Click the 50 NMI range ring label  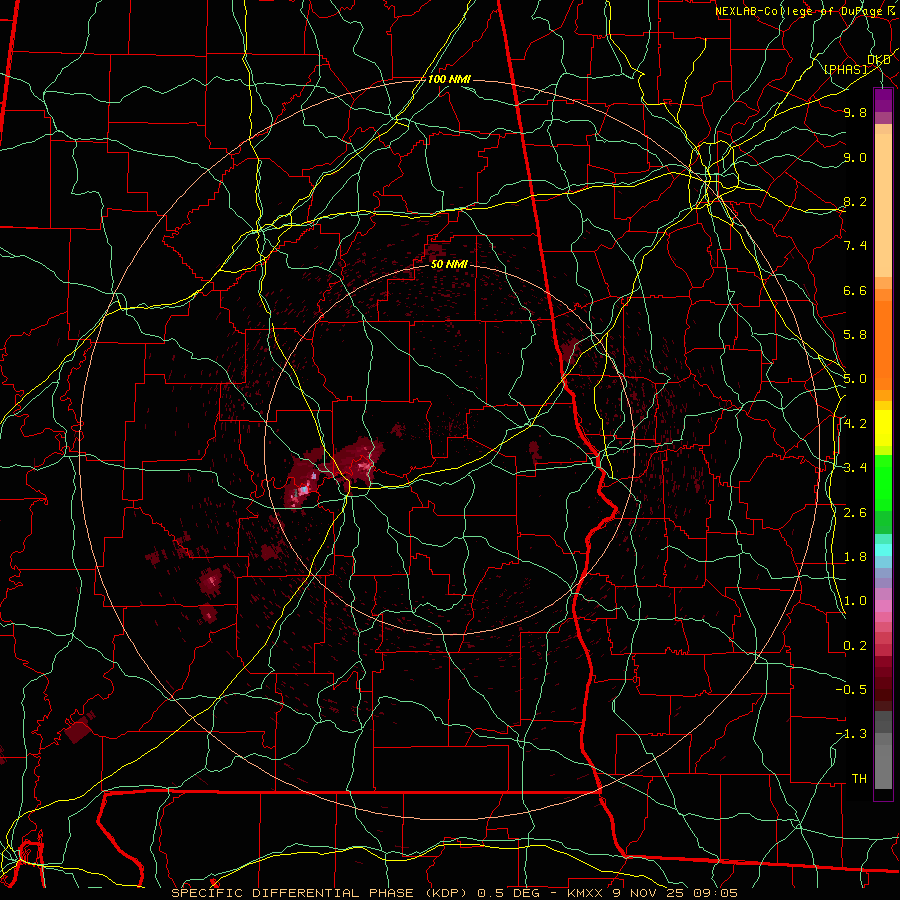pyautogui.click(x=449, y=265)
